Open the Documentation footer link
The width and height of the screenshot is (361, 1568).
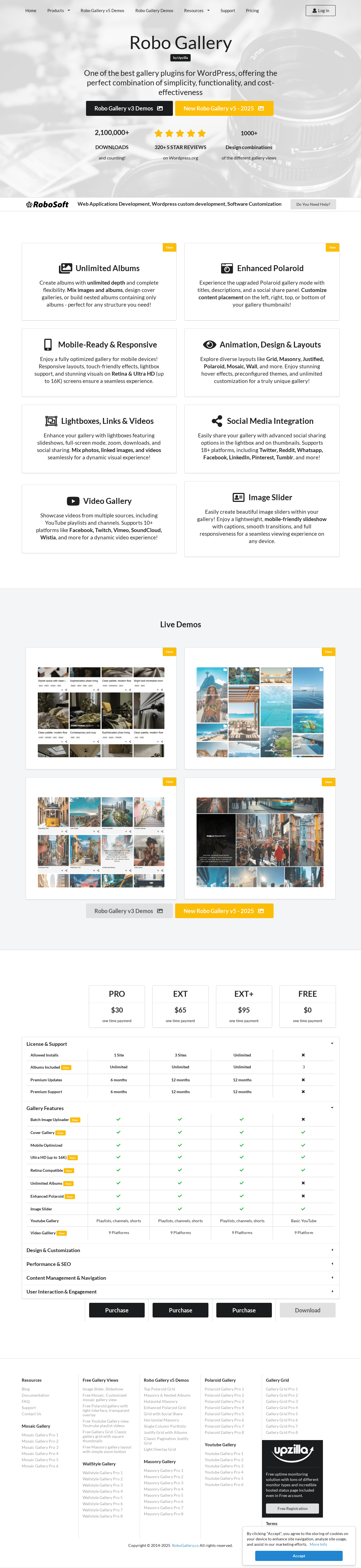(35, 1395)
